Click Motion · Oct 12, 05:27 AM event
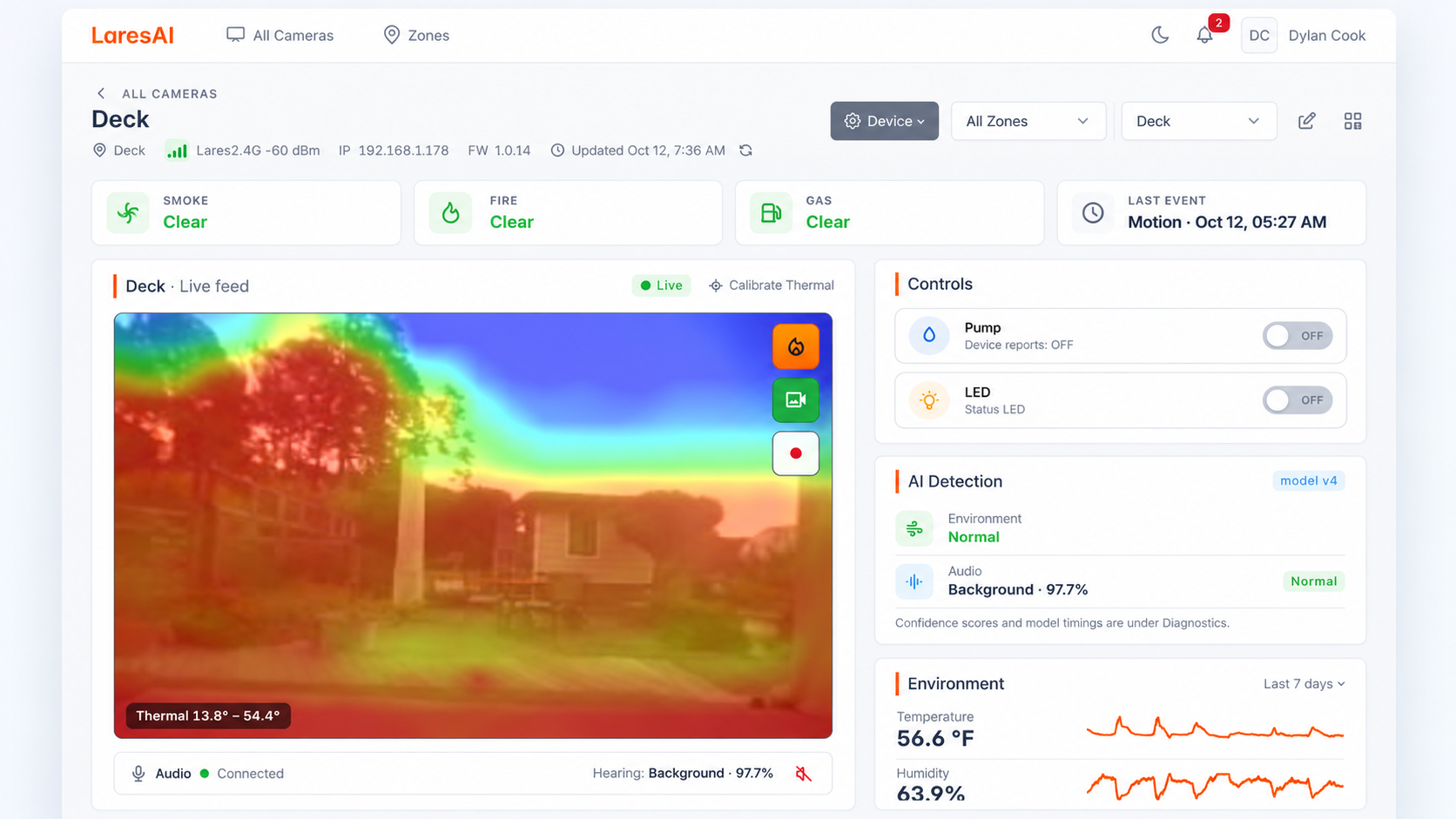1456x819 pixels. click(1227, 222)
